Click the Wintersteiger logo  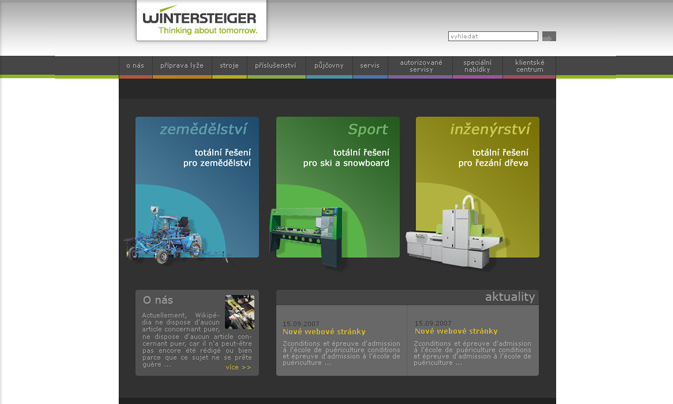coord(201,20)
